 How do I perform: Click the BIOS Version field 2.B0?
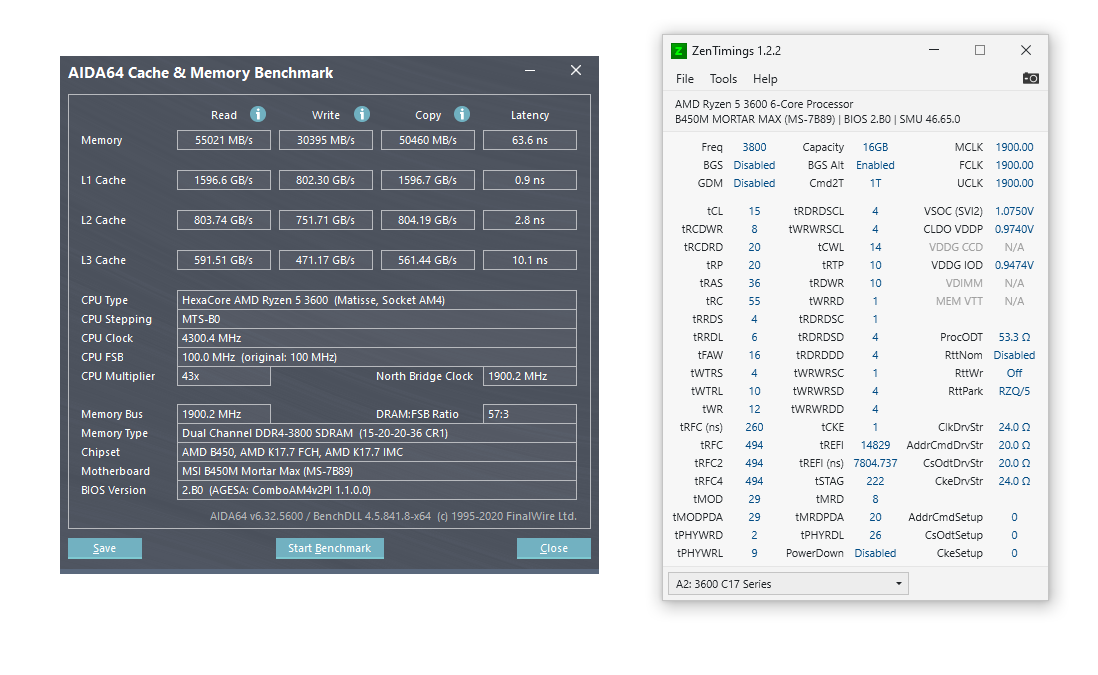(377, 489)
